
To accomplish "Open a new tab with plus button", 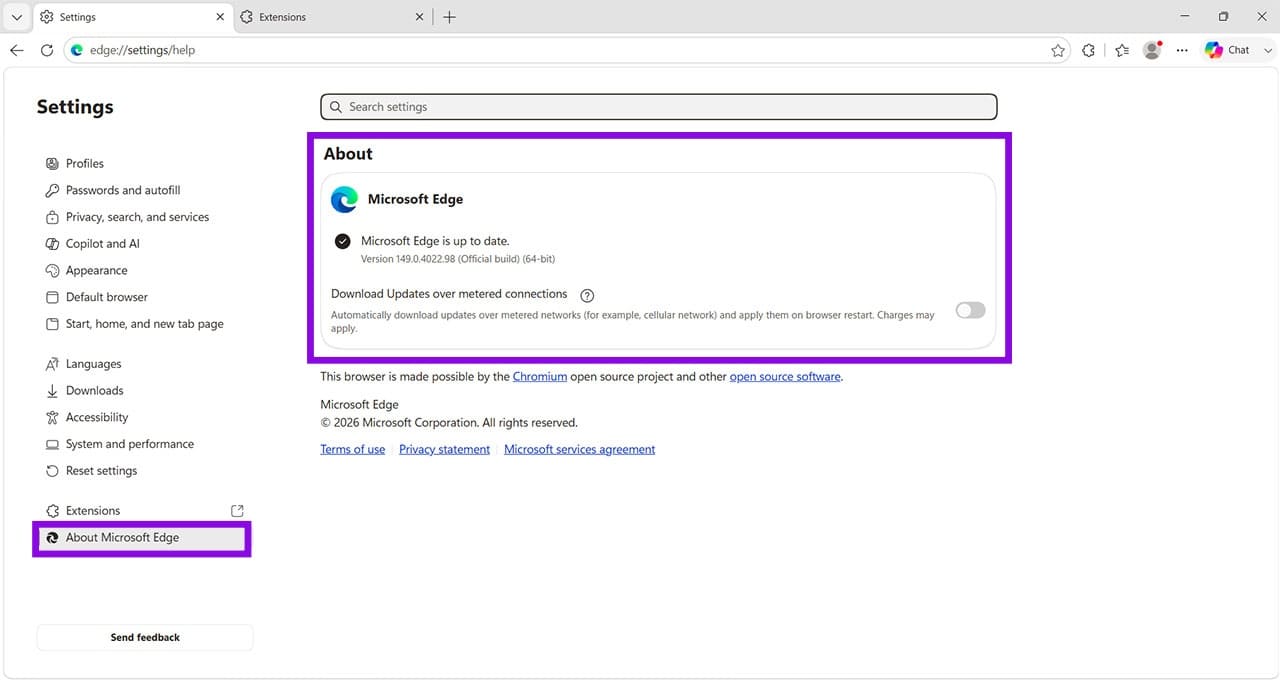I will 450,17.
